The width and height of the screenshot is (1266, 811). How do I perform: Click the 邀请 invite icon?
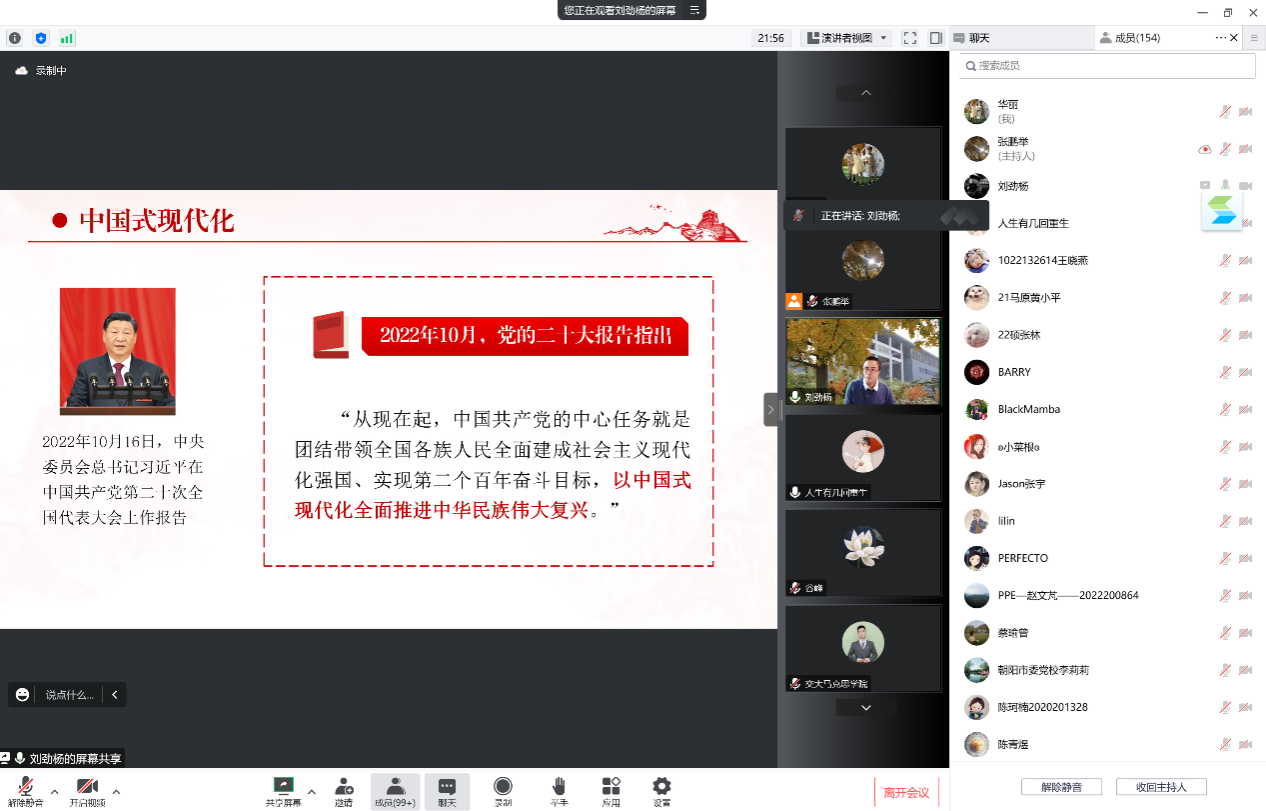pyautogui.click(x=343, y=786)
